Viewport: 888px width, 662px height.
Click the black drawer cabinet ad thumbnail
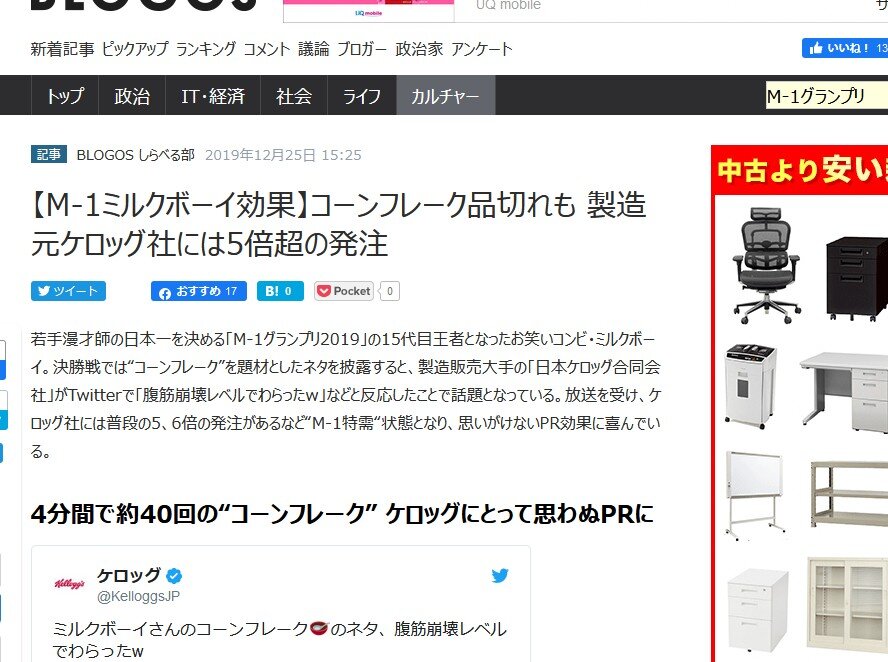856,279
